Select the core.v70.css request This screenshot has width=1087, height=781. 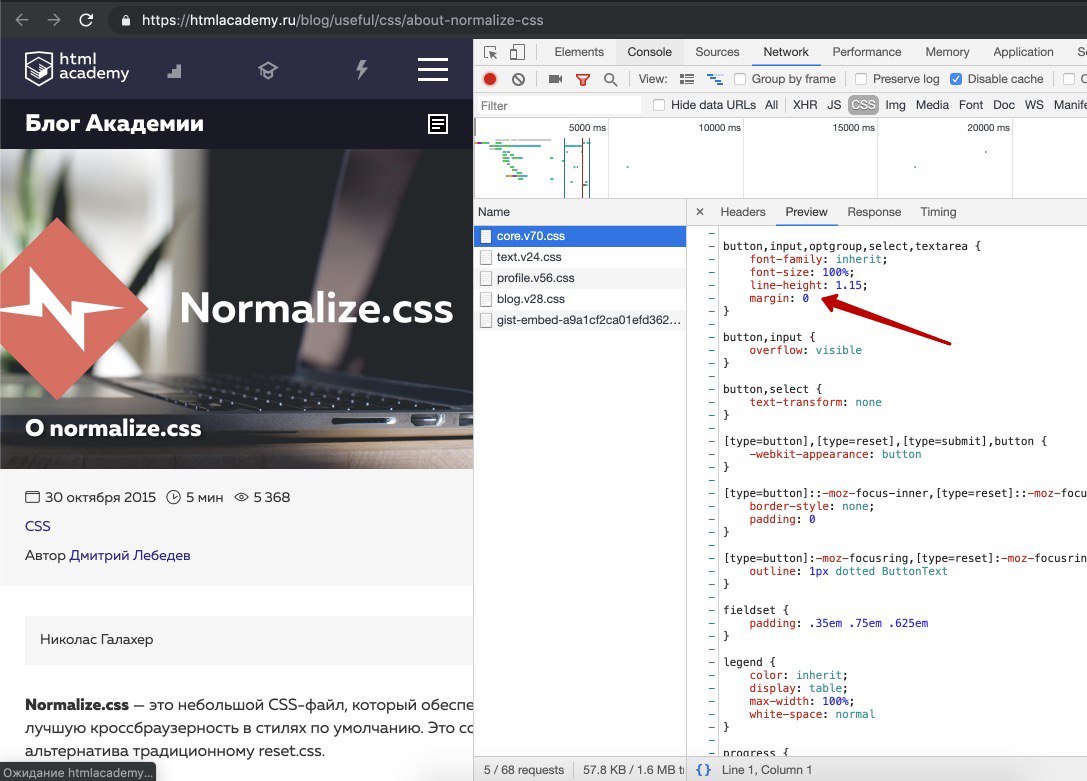(x=580, y=236)
